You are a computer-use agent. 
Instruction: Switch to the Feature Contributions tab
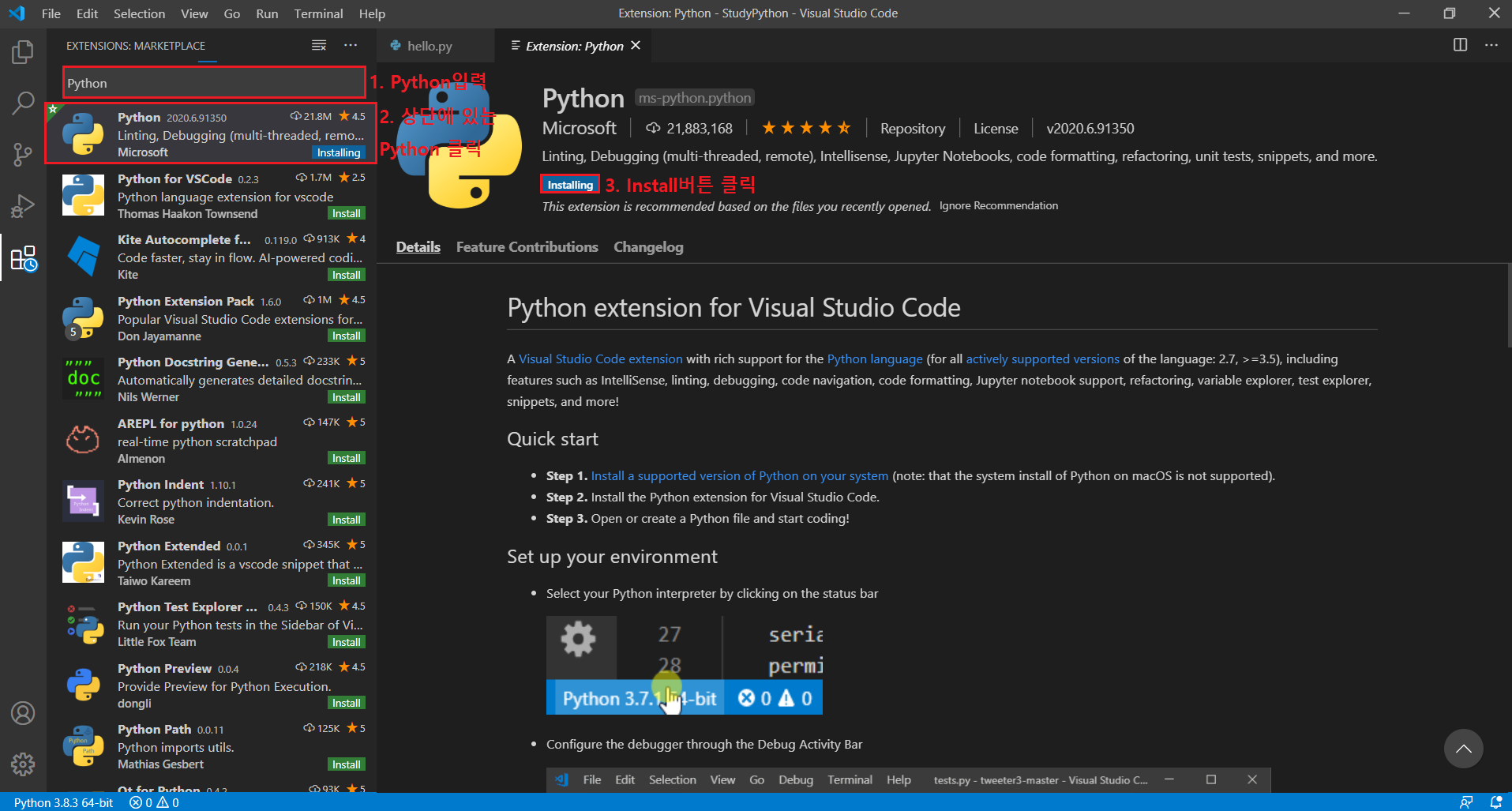click(527, 247)
